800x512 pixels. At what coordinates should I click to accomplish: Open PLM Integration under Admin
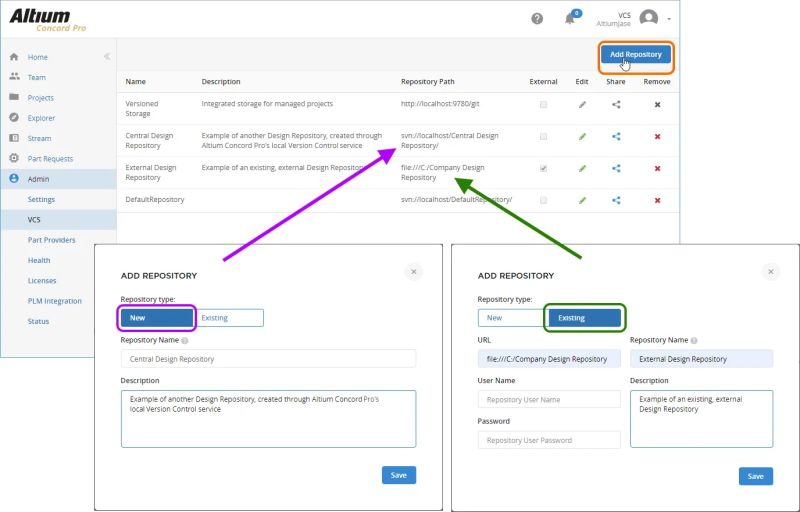(55, 301)
